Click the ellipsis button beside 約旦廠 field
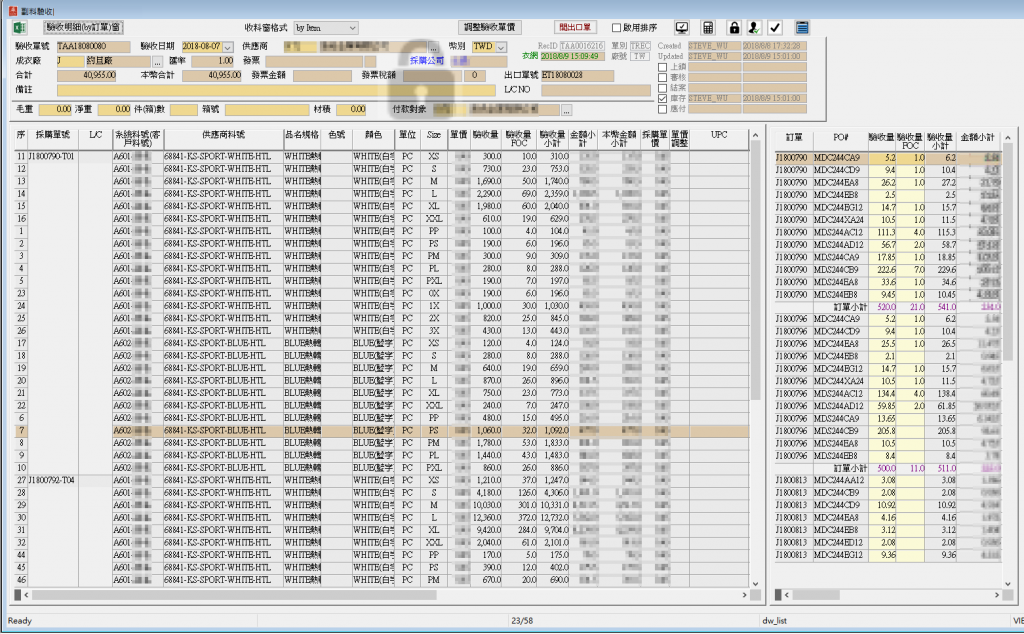 [x=157, y=61]
